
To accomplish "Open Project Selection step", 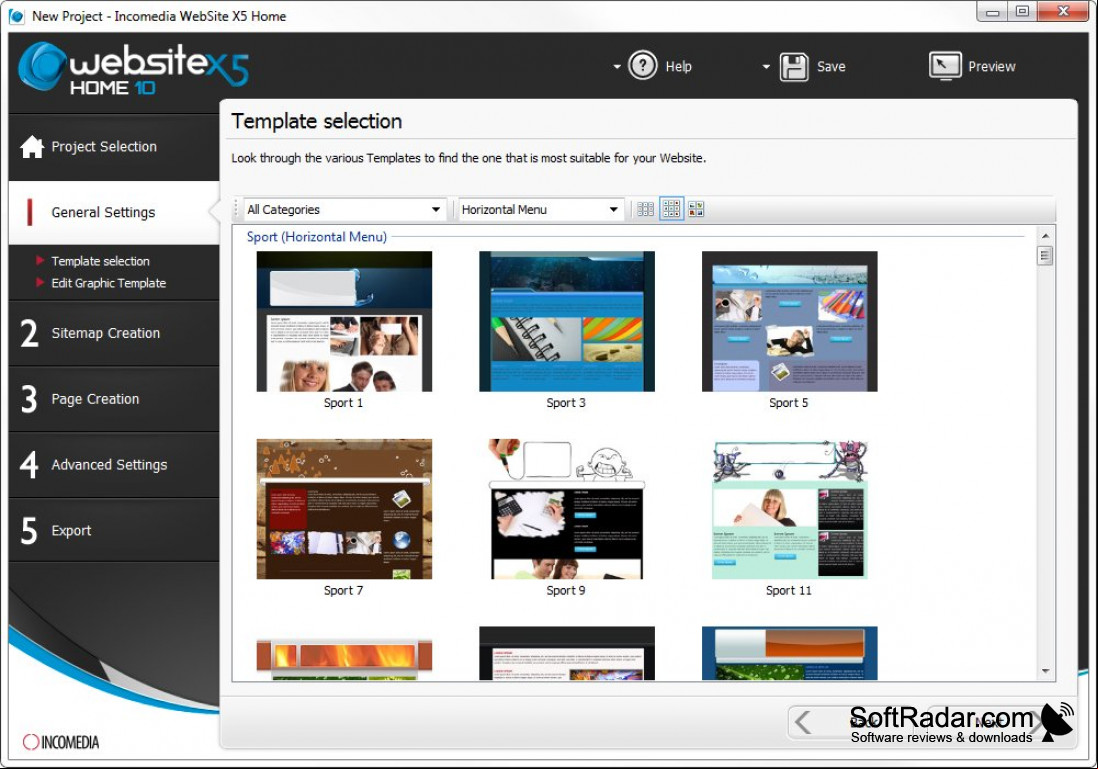I will pyautogui.click(x=114, y=147).
